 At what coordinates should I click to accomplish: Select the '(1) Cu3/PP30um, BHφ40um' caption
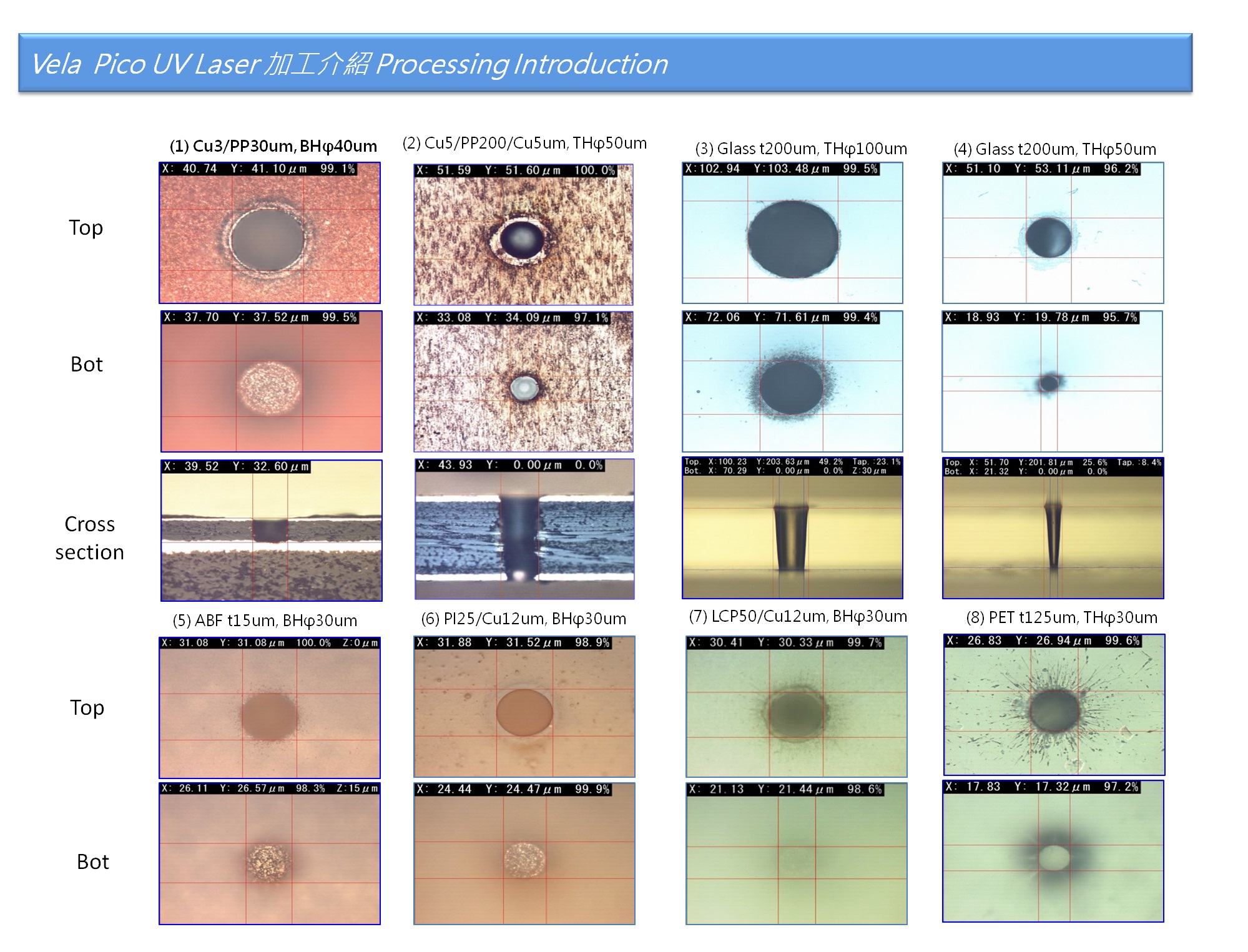(x=273, y=146)
